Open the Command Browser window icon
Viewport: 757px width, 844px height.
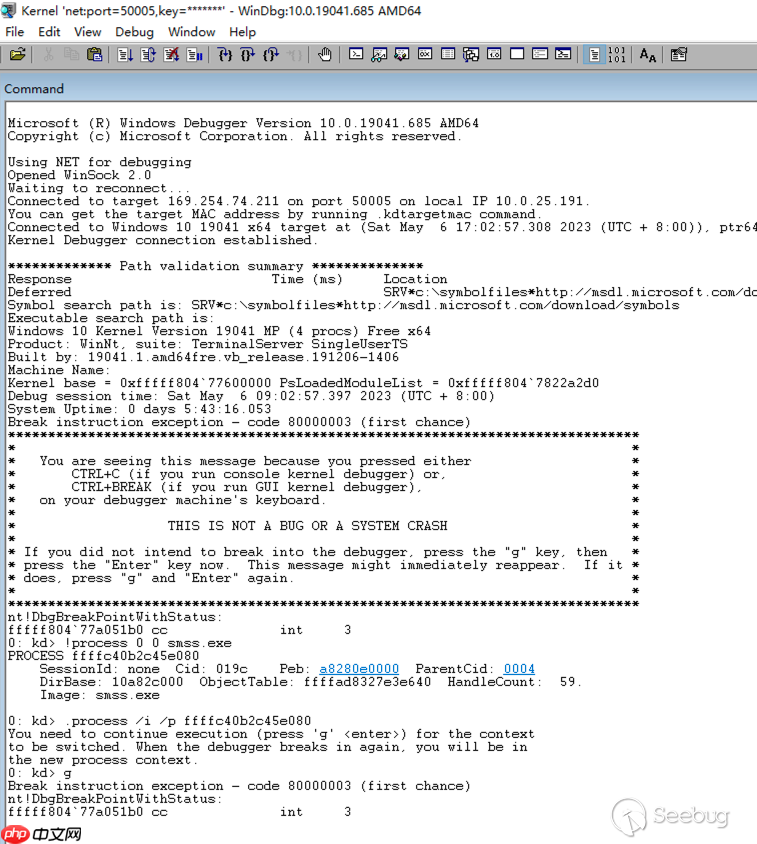(563, 54)
